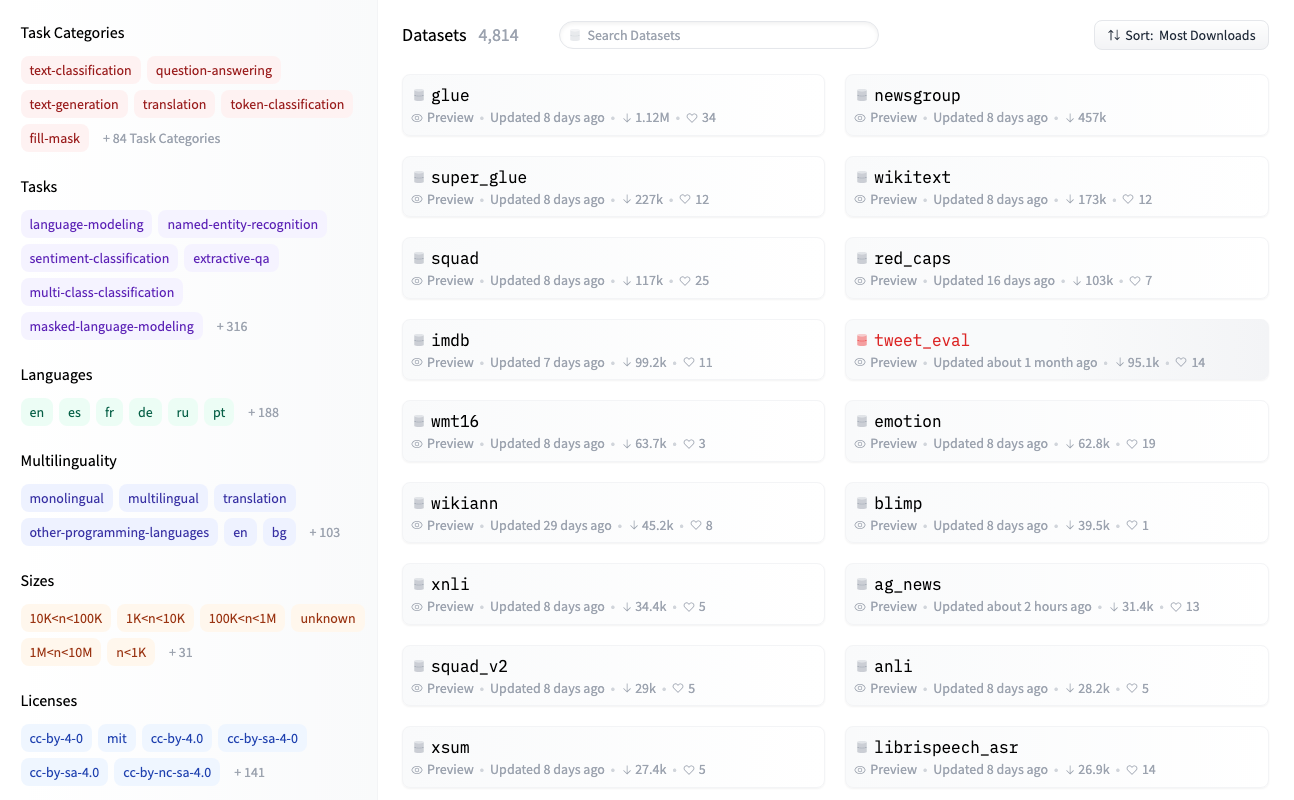Expand the '+ 188' more languages list
The height and width of the screenshot is (800, 1294).
263,412
